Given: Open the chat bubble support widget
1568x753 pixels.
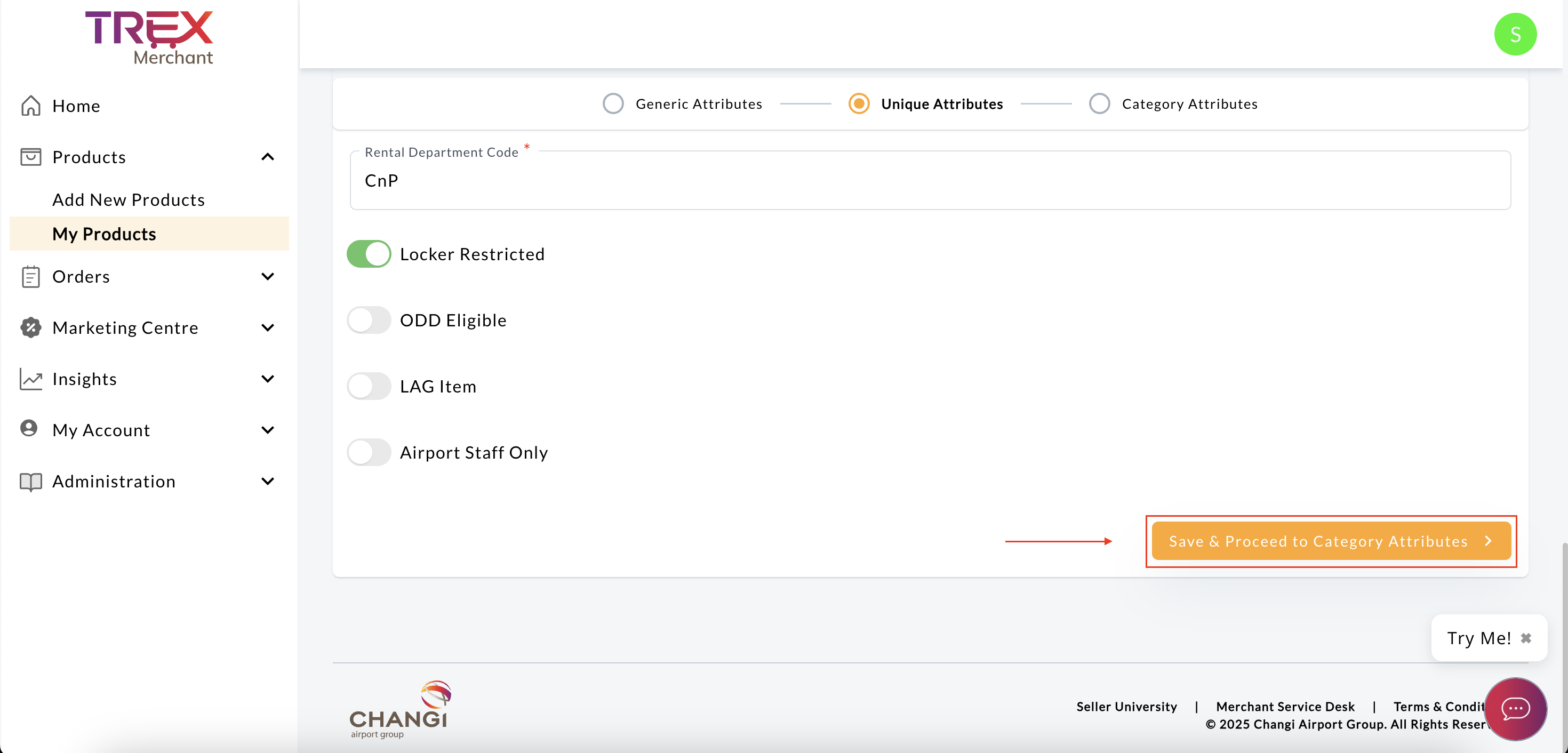Looking at the screenshot, I should (x=1515, y=709).
